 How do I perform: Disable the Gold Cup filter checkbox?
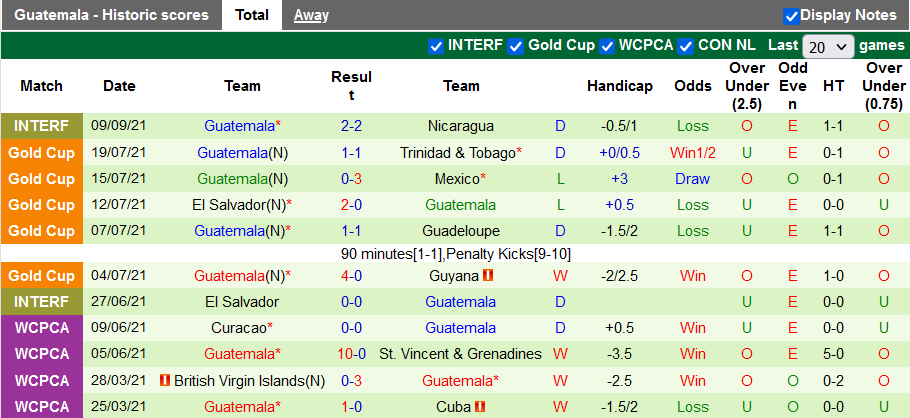[516, 46]
